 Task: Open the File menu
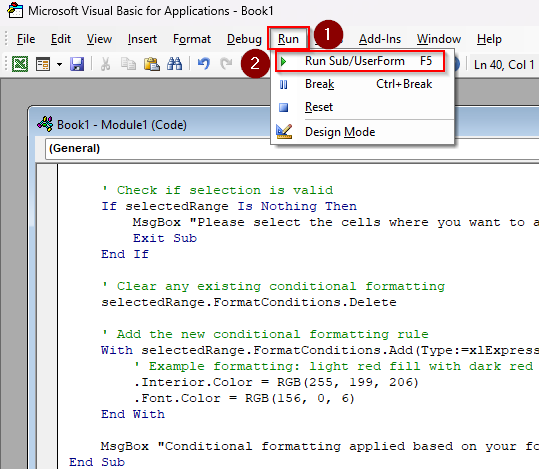[x=26, y=39]
